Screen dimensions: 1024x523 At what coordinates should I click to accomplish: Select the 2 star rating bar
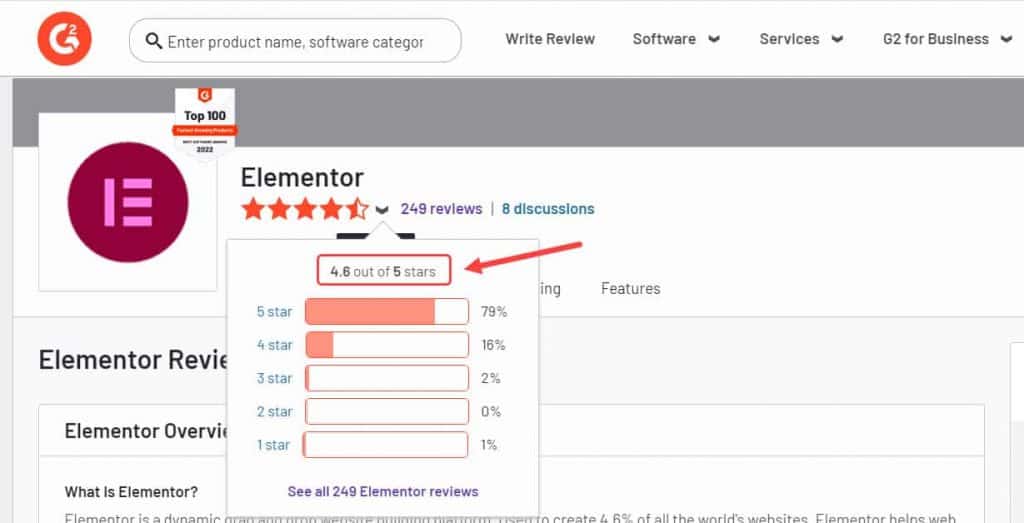(386, 411)
